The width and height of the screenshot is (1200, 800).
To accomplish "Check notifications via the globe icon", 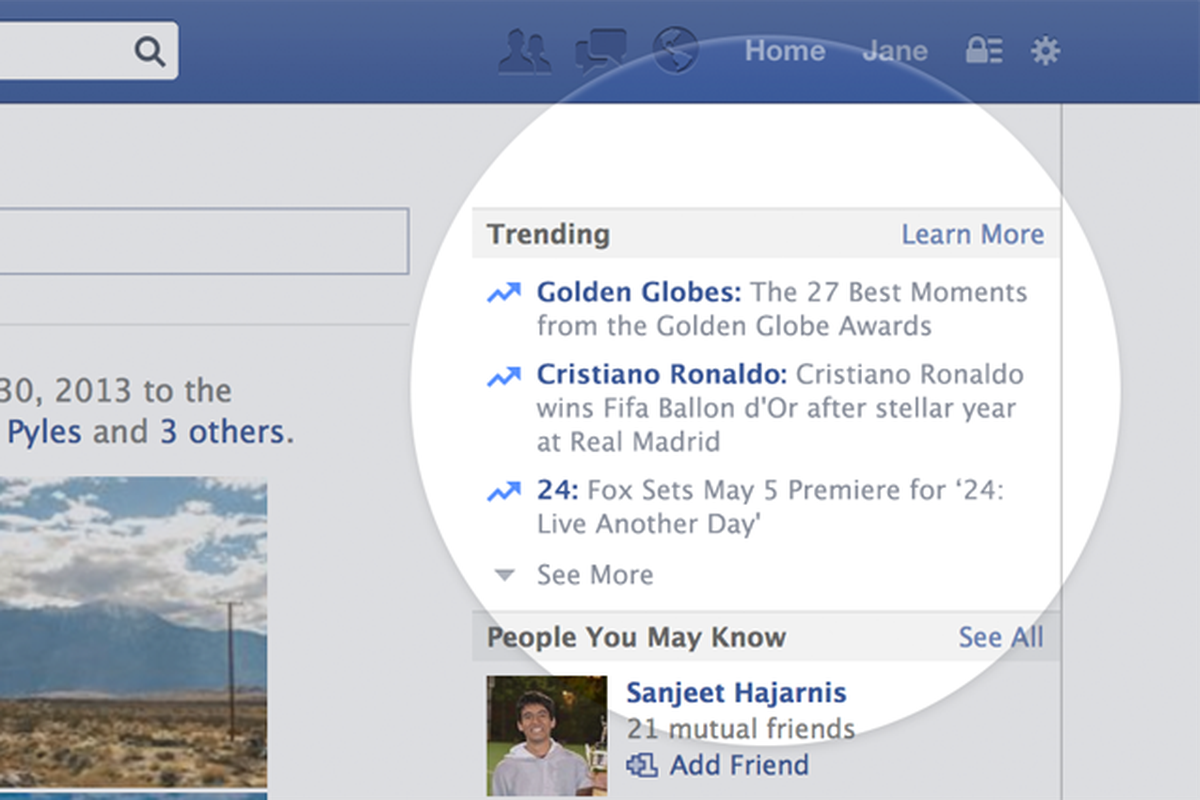I will point(675,50).
